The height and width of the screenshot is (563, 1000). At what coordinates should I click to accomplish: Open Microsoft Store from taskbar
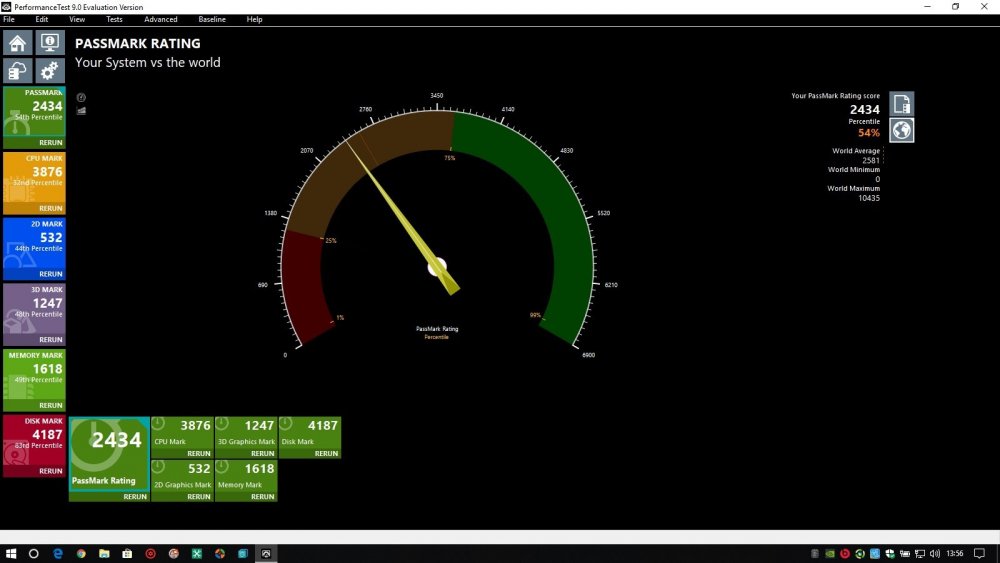[127, 553]
